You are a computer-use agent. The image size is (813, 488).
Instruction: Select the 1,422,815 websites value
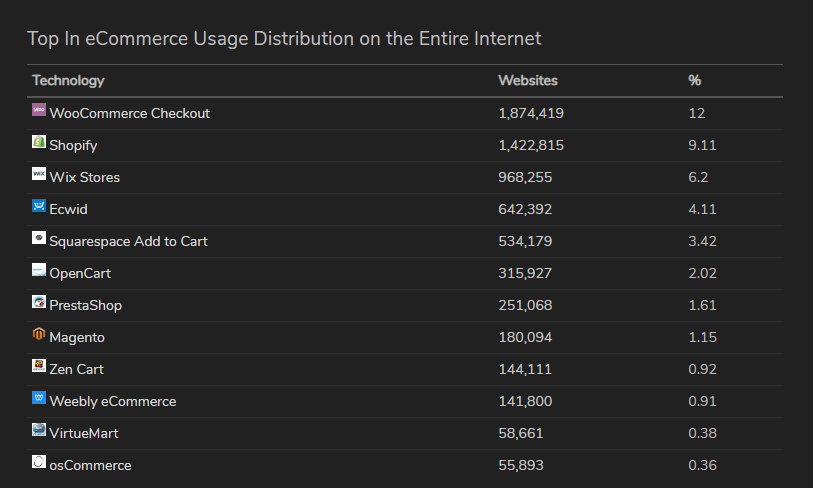531,145
